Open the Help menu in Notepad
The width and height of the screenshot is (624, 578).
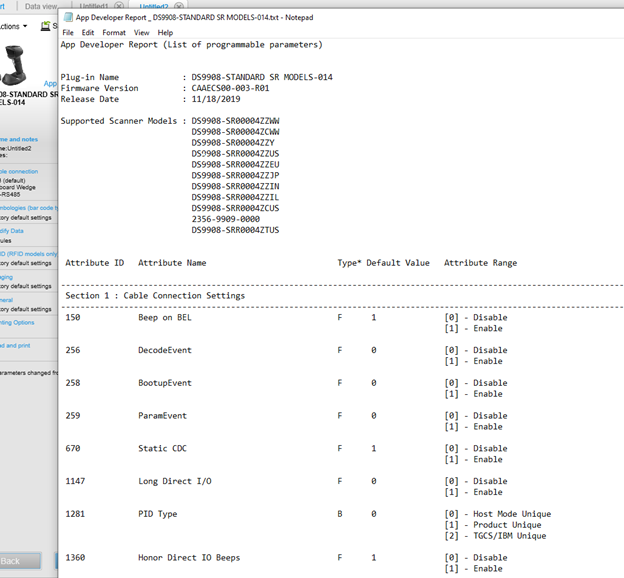click(x=165, y=33)
